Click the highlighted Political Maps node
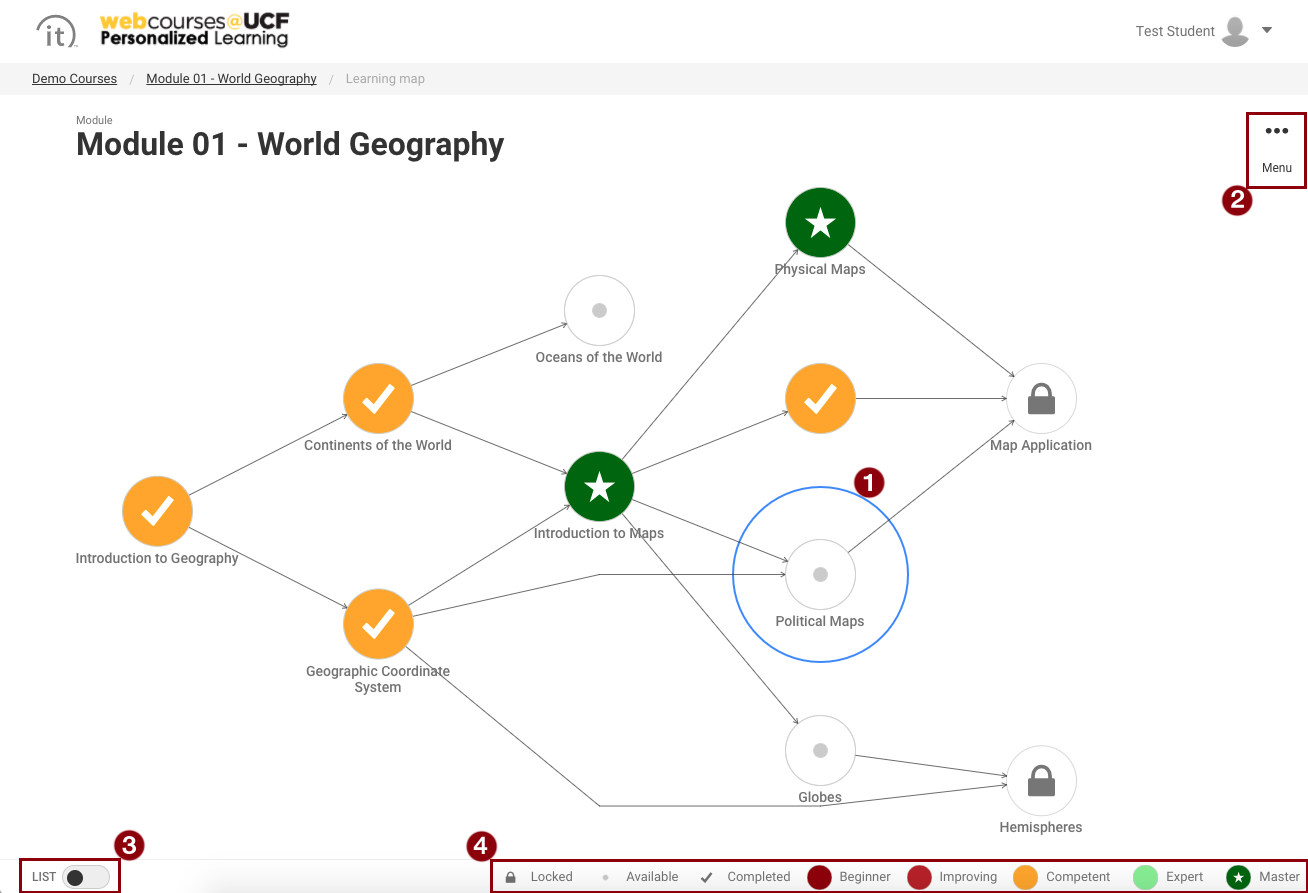This screenshot has width=1308, height=893. click(820, 574)
